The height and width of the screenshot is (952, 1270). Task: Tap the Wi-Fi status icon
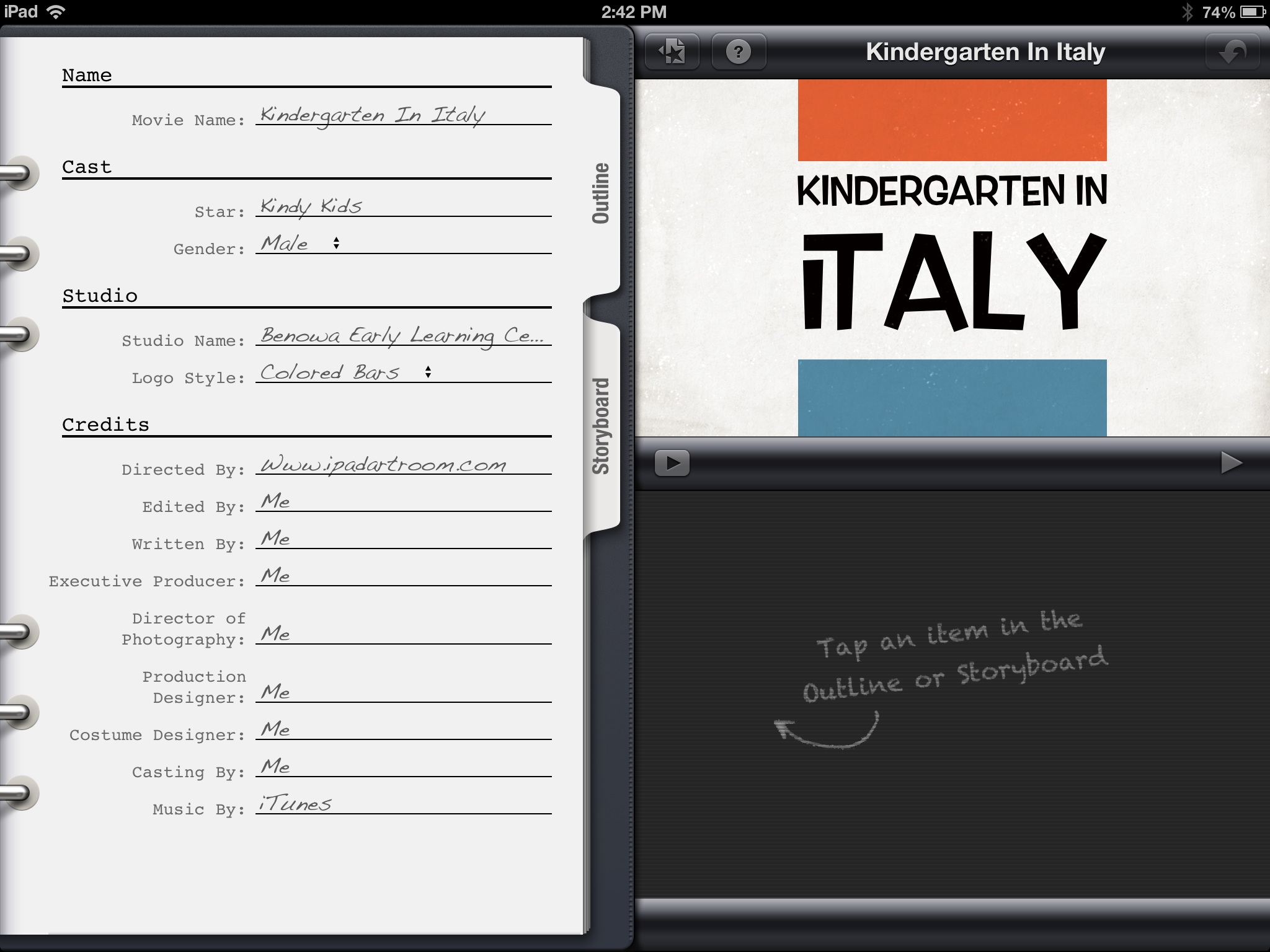56,12
